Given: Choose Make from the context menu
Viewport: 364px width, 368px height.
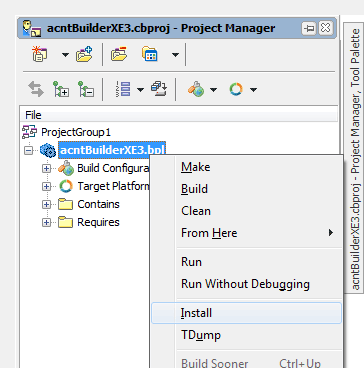Looking at the screenshot, I should click(x=247, y=167).
